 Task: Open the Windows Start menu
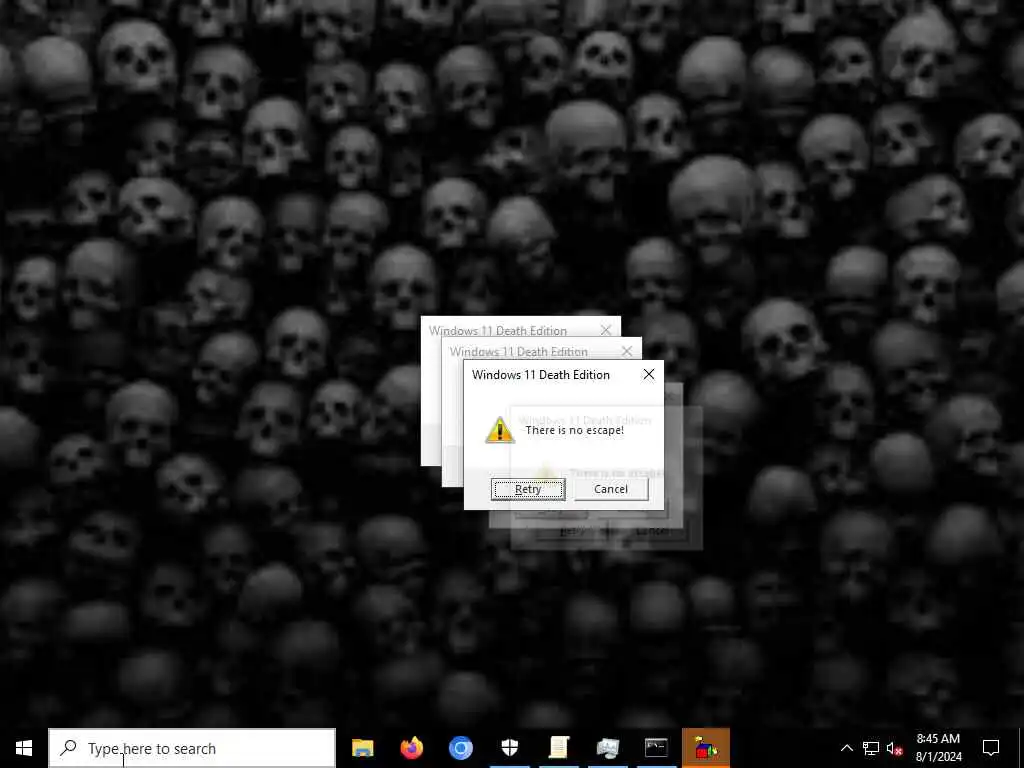(24, 748)
